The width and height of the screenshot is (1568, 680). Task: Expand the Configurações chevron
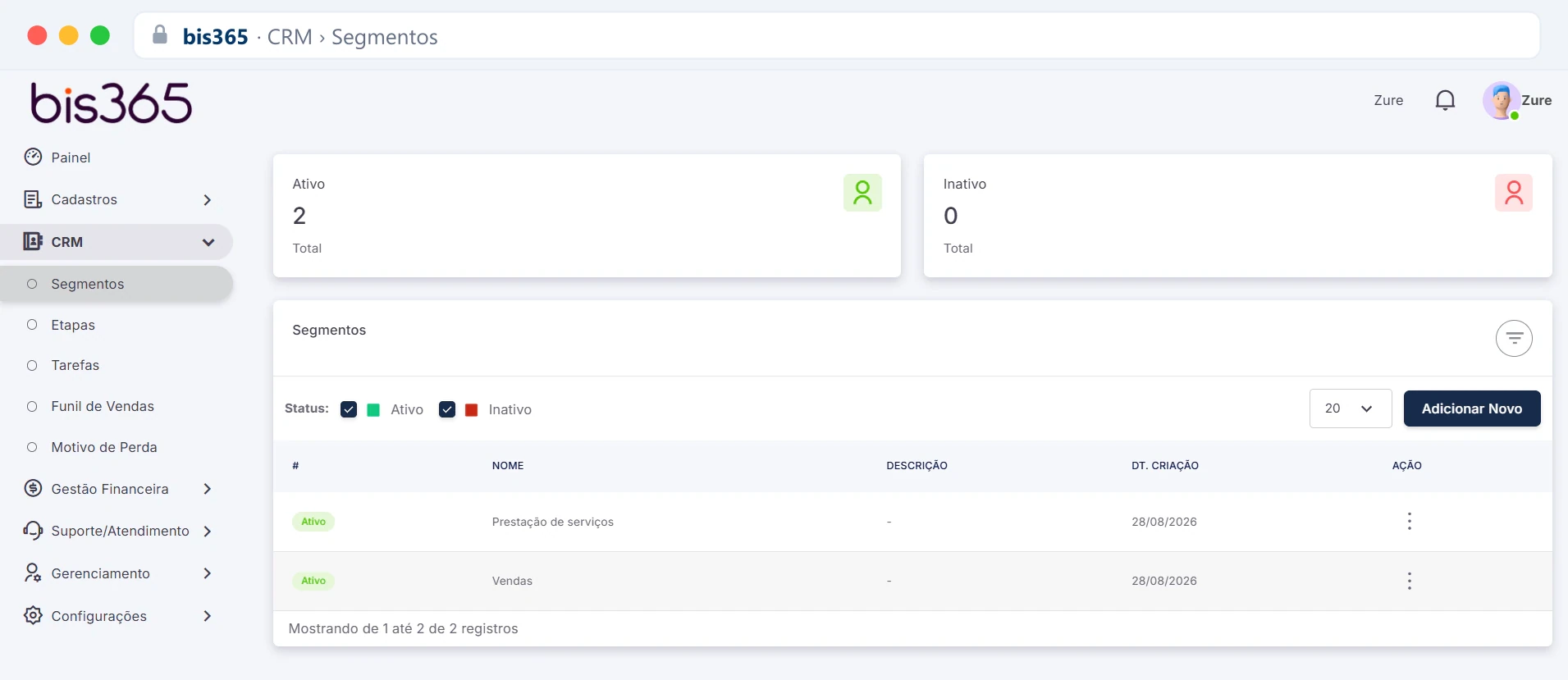208,616
